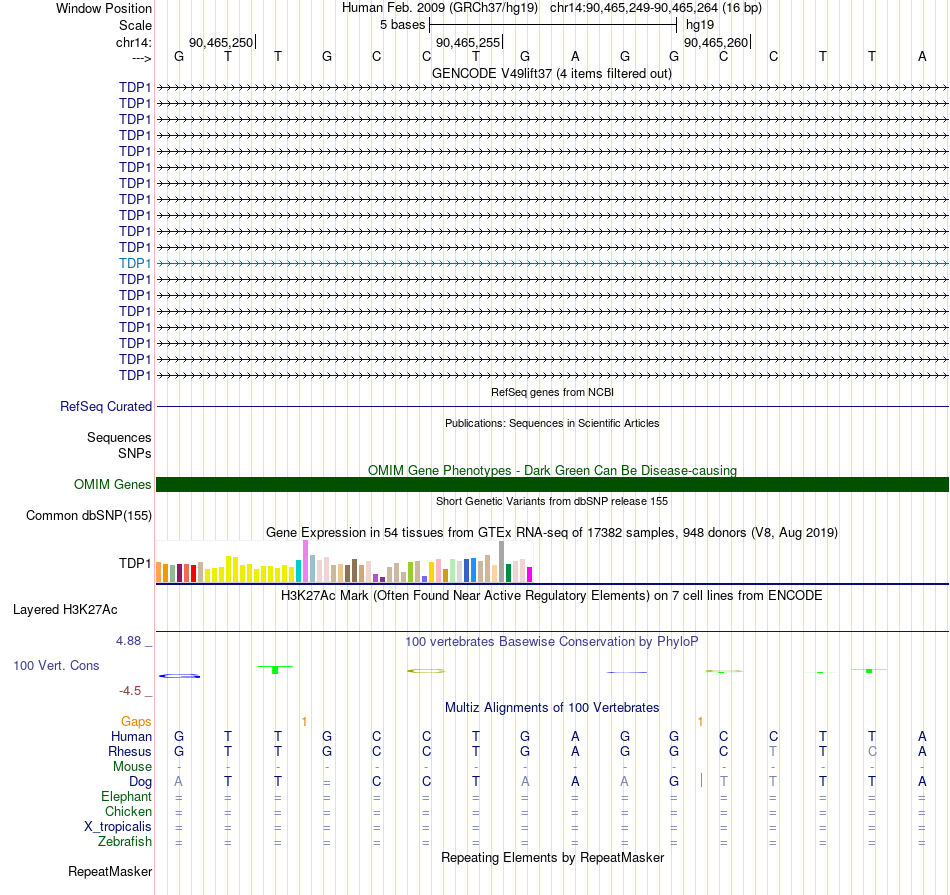The width and height of the screenshot is (950, 895).
Task: Click the 90,465,260 ruler position
Action: click(x=716, y=42)
